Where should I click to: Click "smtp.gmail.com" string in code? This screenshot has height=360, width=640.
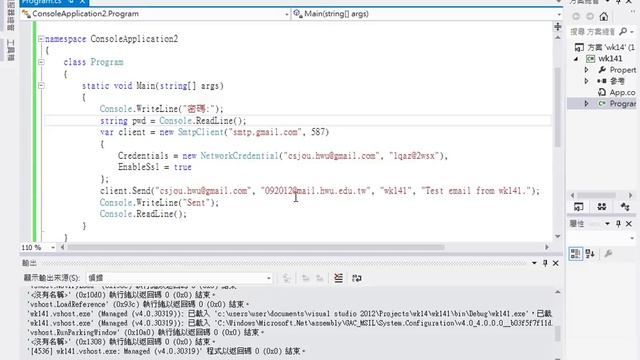265,133
